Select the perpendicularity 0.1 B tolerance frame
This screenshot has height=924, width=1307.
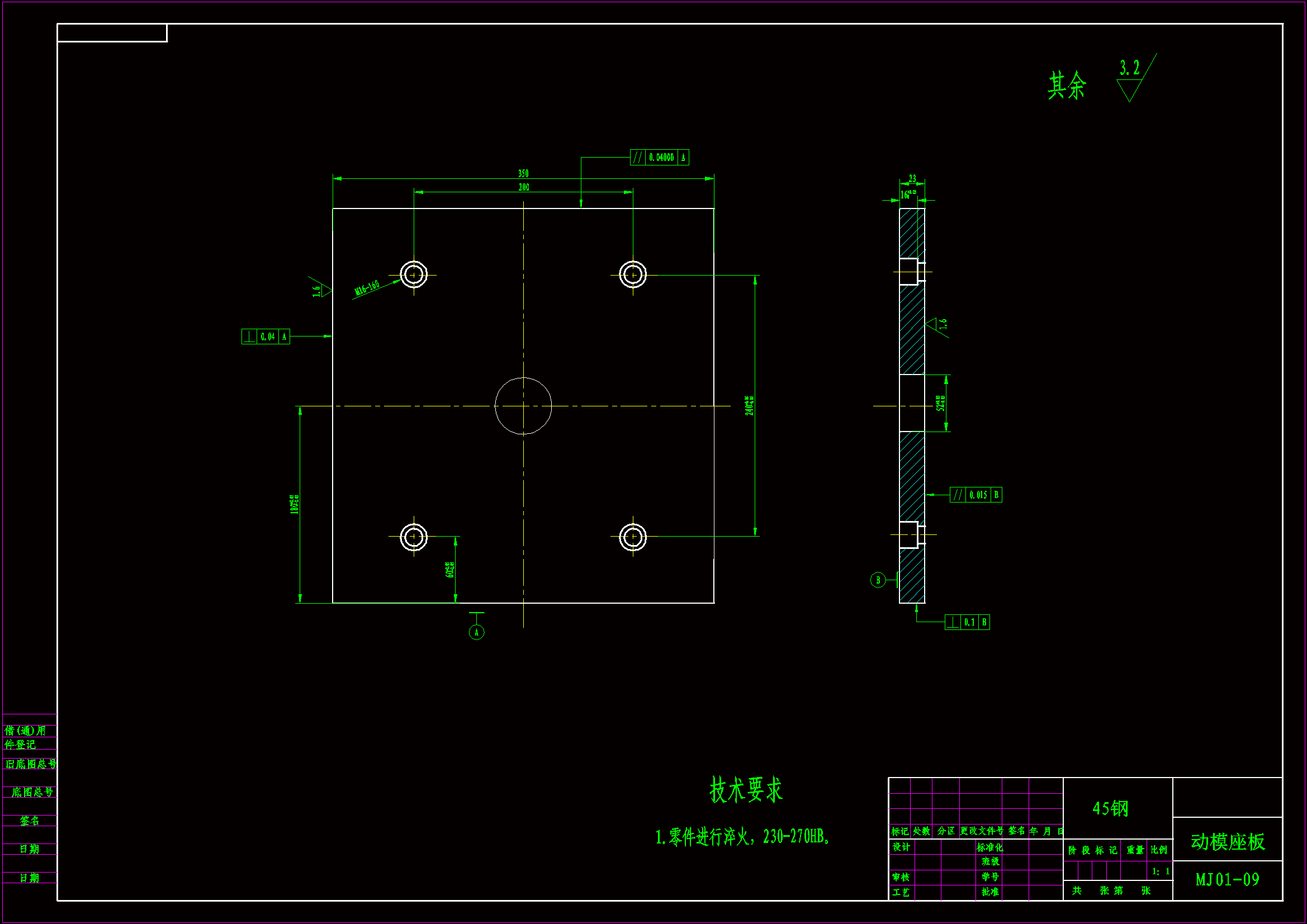coord(967,622)
